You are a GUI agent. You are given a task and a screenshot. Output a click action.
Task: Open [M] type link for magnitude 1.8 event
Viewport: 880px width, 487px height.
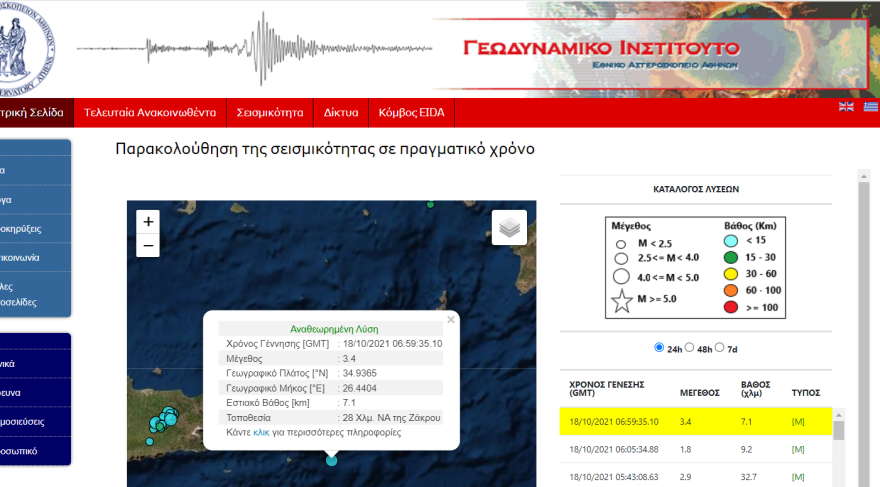tap(798, 449)
